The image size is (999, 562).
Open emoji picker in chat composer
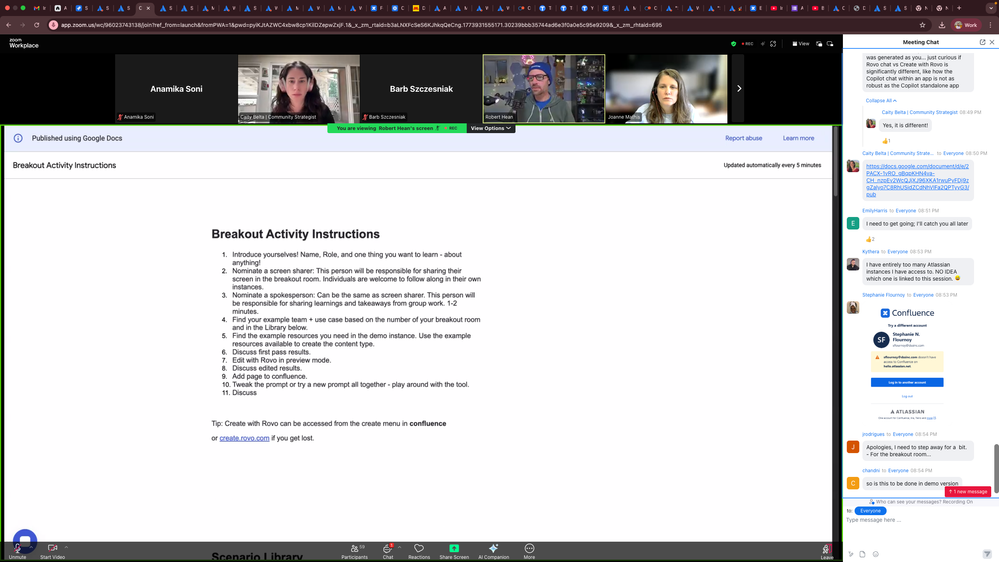click(x=875, y=554)
